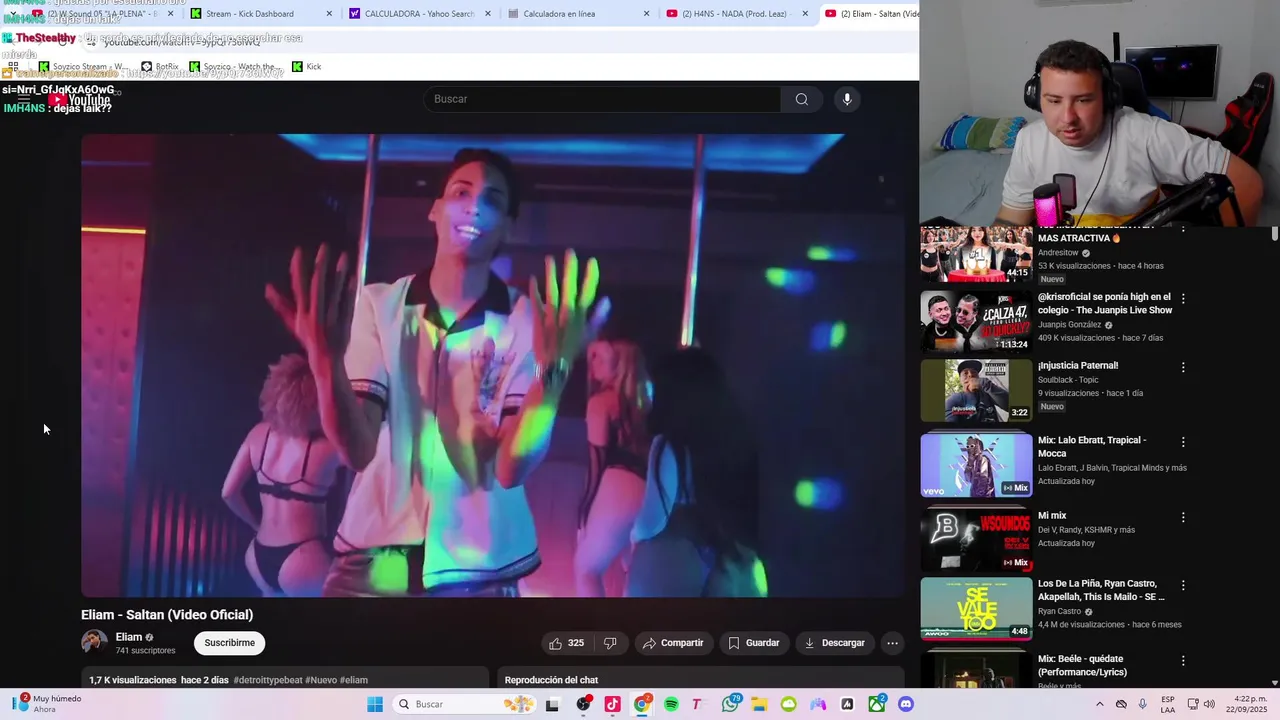The height and width of the screenshot is (720, 1280).
Task: Switch to W Sound 05 LA PLENA tab
Action: [102, 13]
